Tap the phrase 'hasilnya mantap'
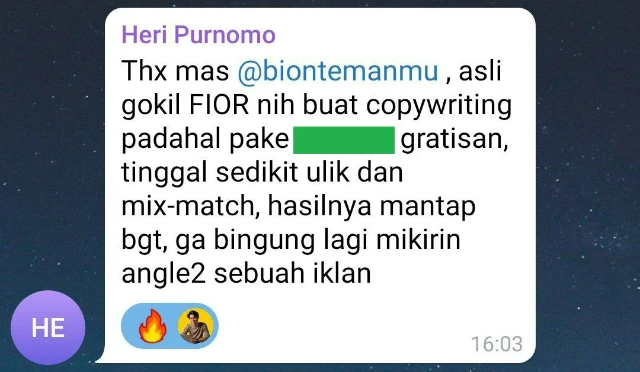640x372 pixels. click(x=371, y=207)
